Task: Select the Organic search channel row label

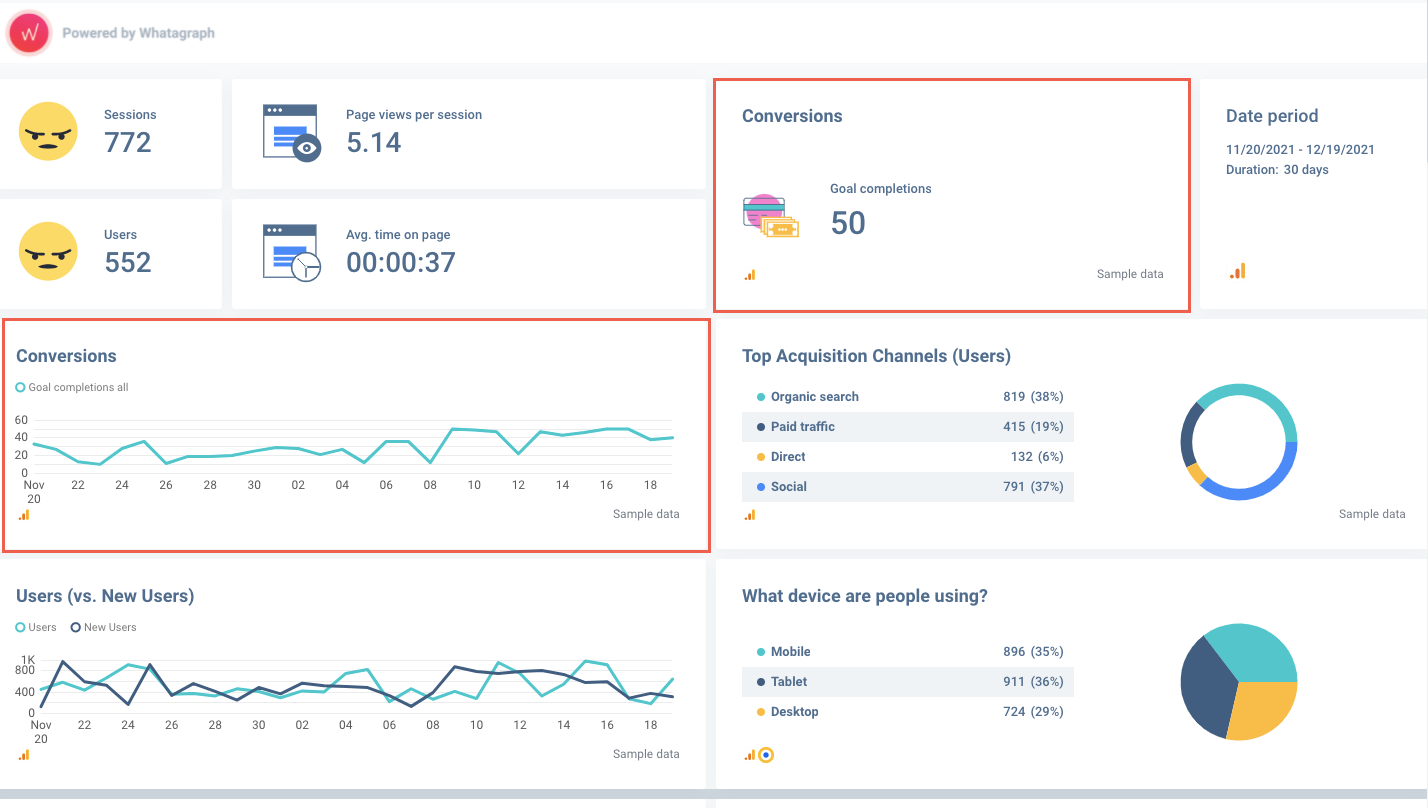Action: point(815,397)
